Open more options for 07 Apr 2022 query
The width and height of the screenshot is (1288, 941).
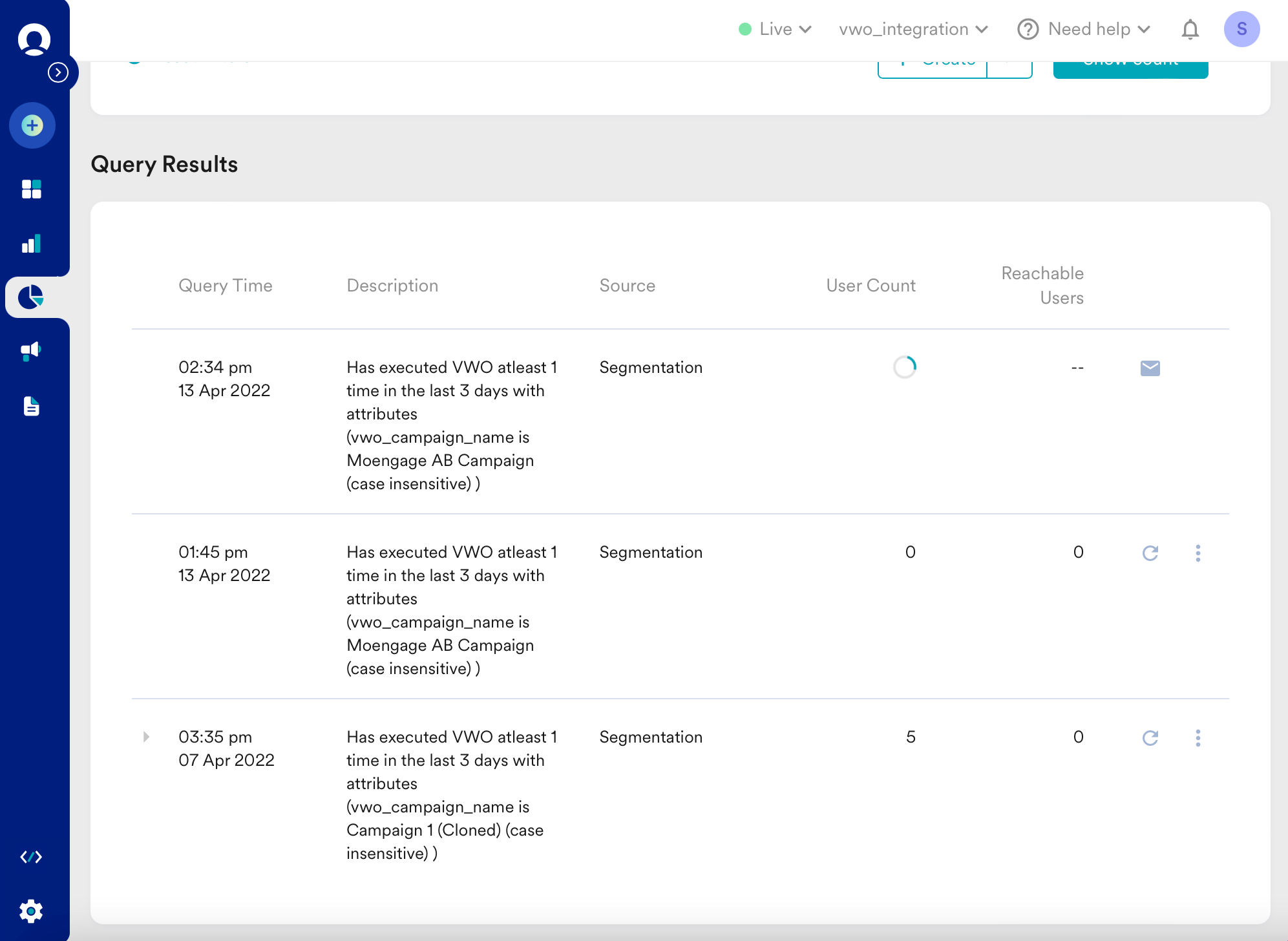(1198, 738)
